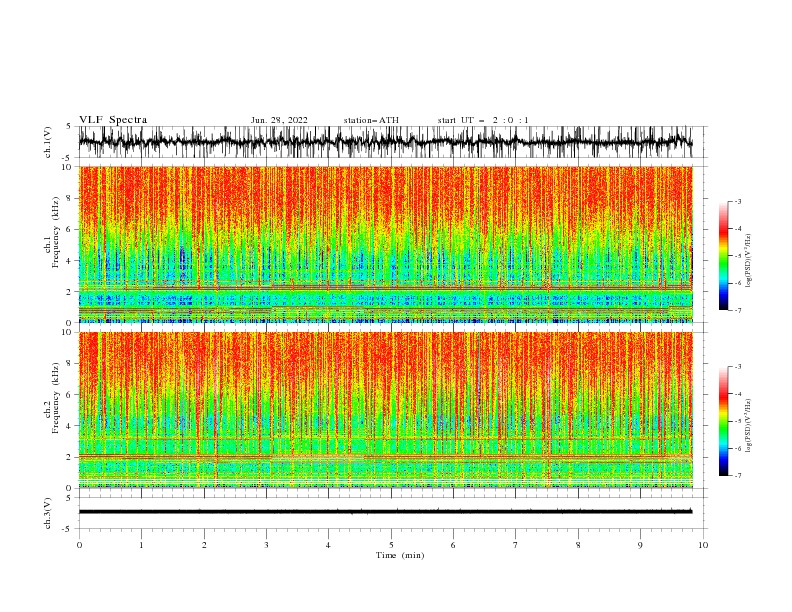Click the ch.2 frequency tick label "4"
Image resolution: width=792 pixels, height=612 pixels.
pyautogui.click(x=69, y=426)
